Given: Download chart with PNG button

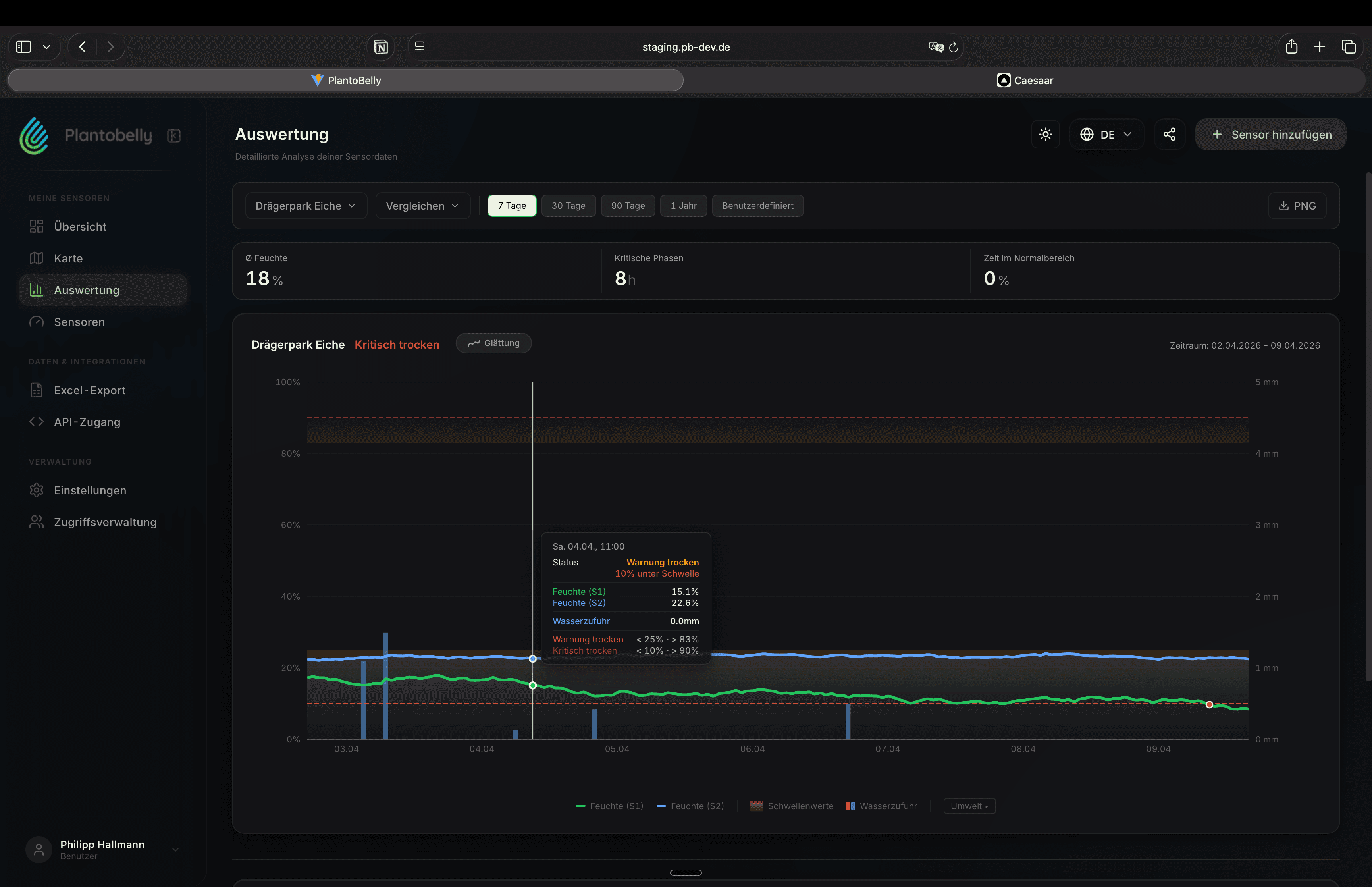Looking at the screenshot, I should click(x=1297, y=206).
